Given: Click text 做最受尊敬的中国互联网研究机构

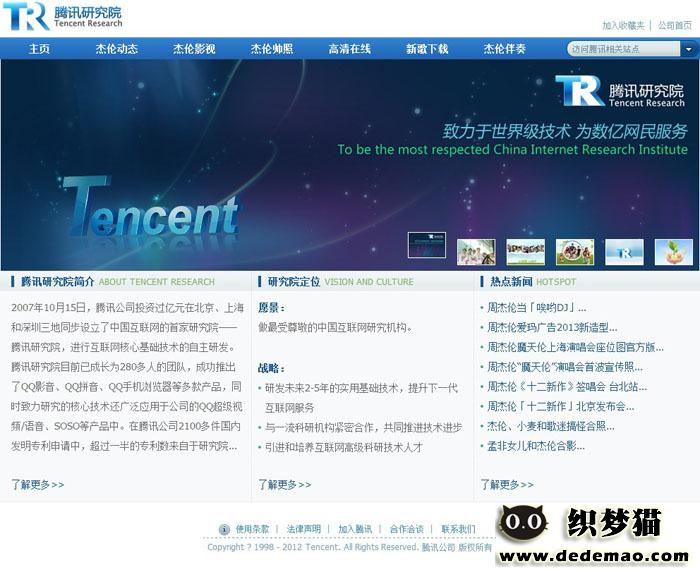Looking at the screenshot, I should click(335, 328).
